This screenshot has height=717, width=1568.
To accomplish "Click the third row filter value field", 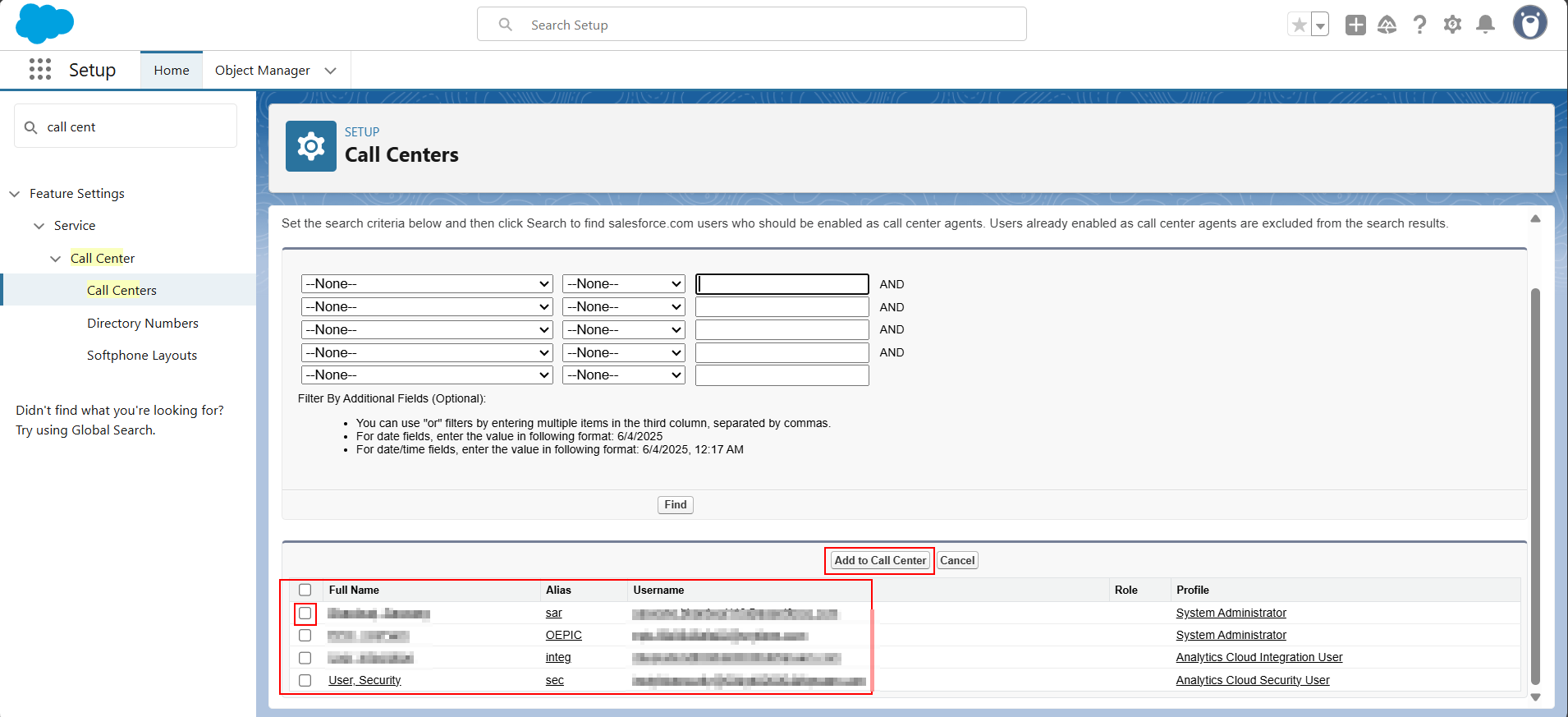I will [x=782, y=330].
